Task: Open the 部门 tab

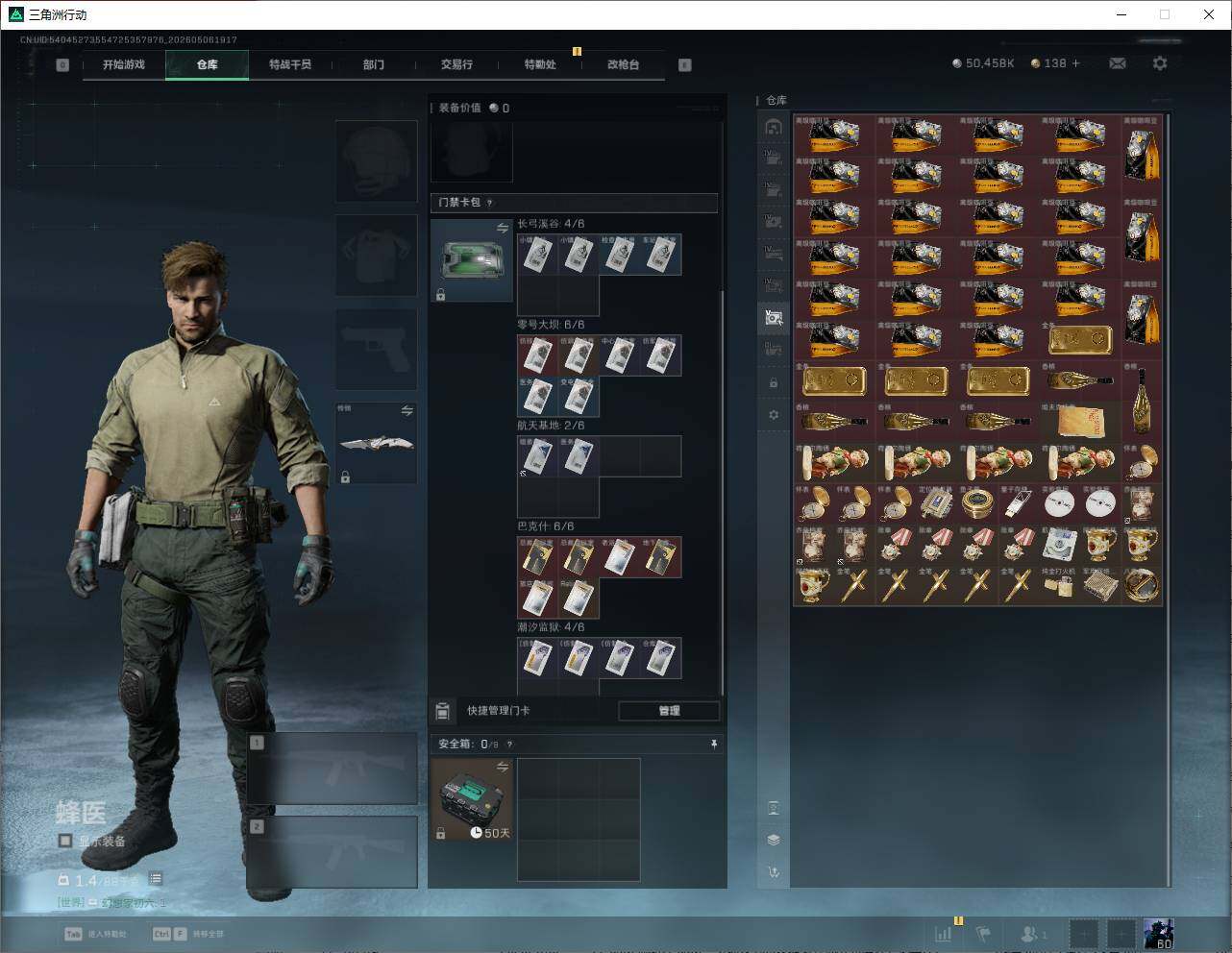Action: point(373,64)
